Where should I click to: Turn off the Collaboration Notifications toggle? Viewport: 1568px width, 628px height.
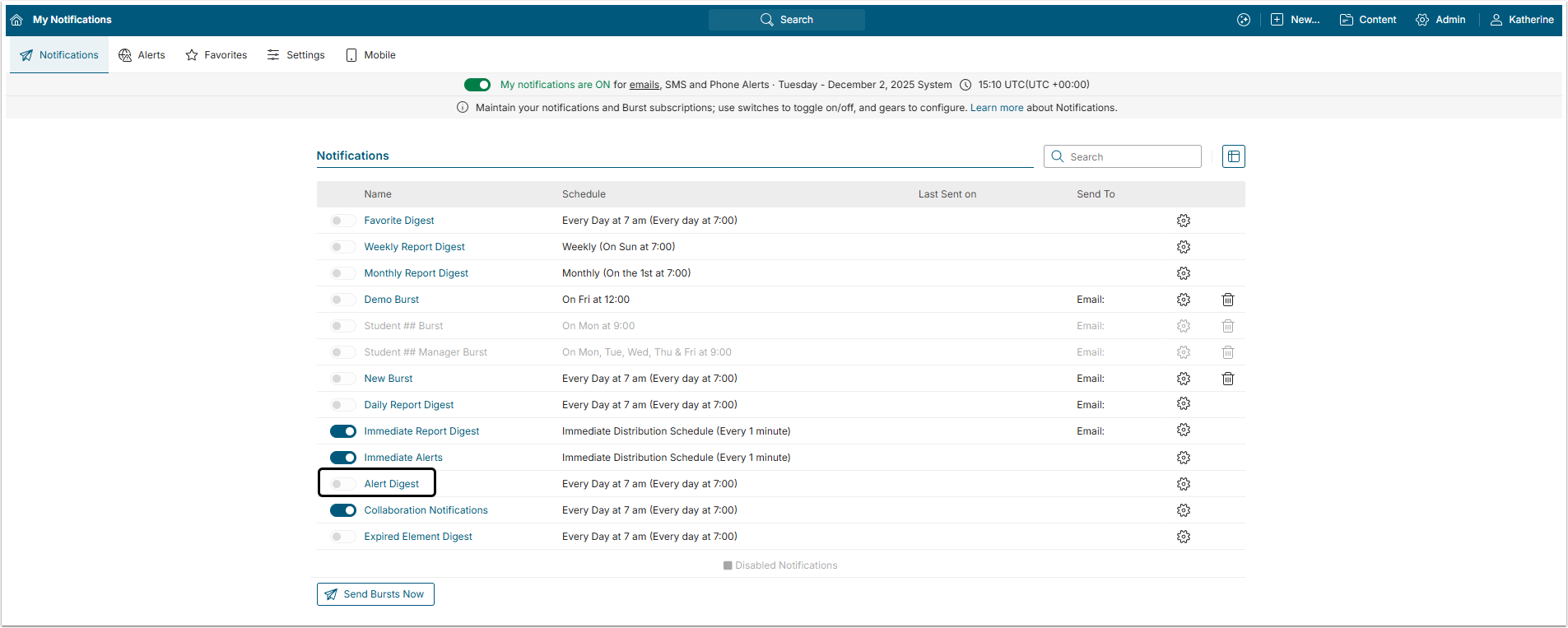[343, 510]
